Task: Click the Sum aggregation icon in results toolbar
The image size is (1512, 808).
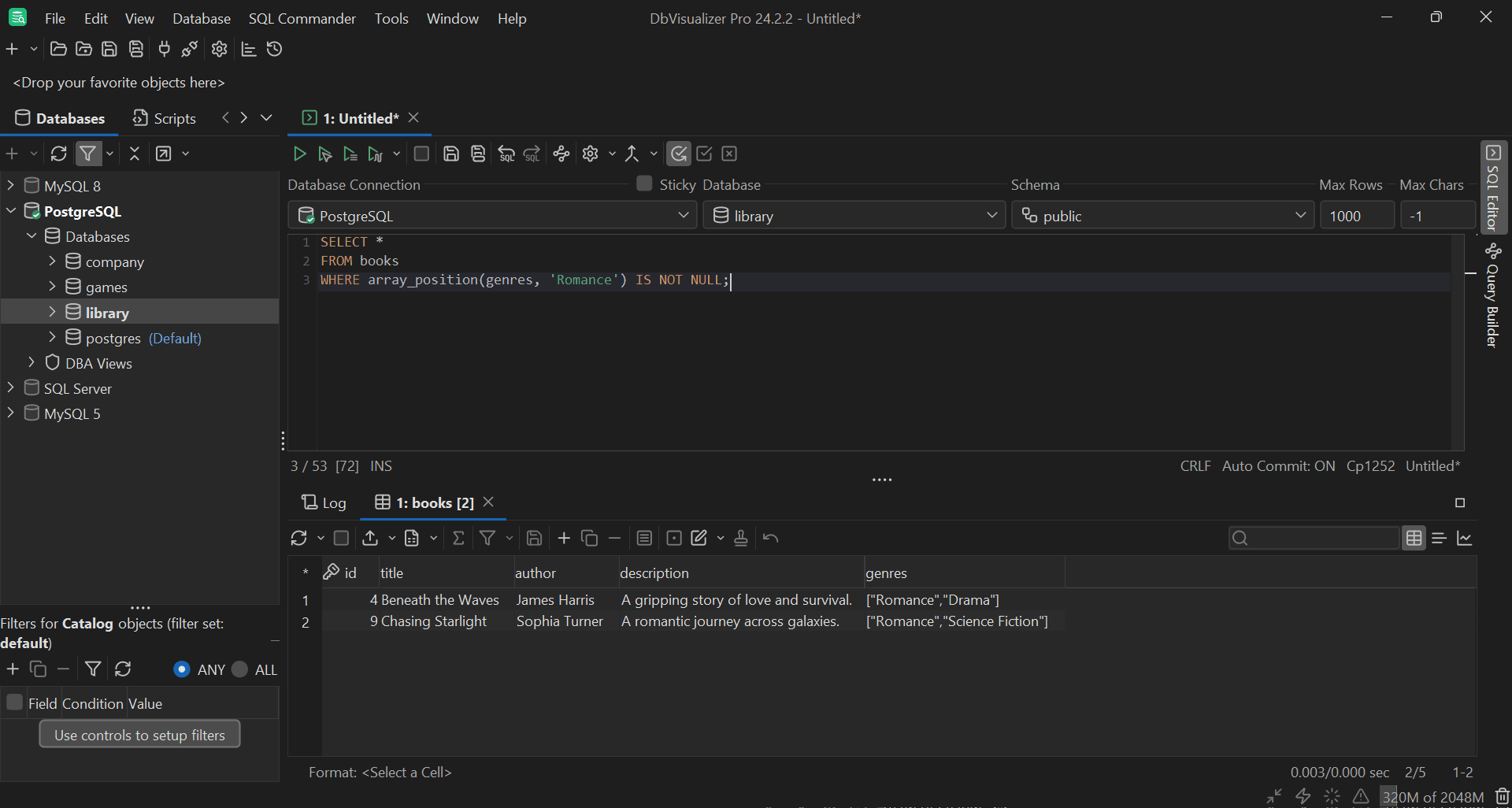Action: pos(459,538)
